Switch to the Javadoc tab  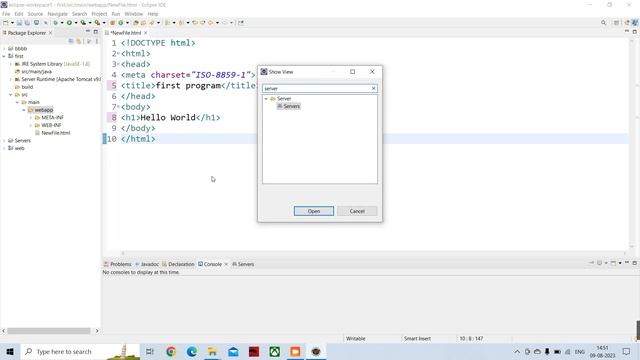point(147,264)
